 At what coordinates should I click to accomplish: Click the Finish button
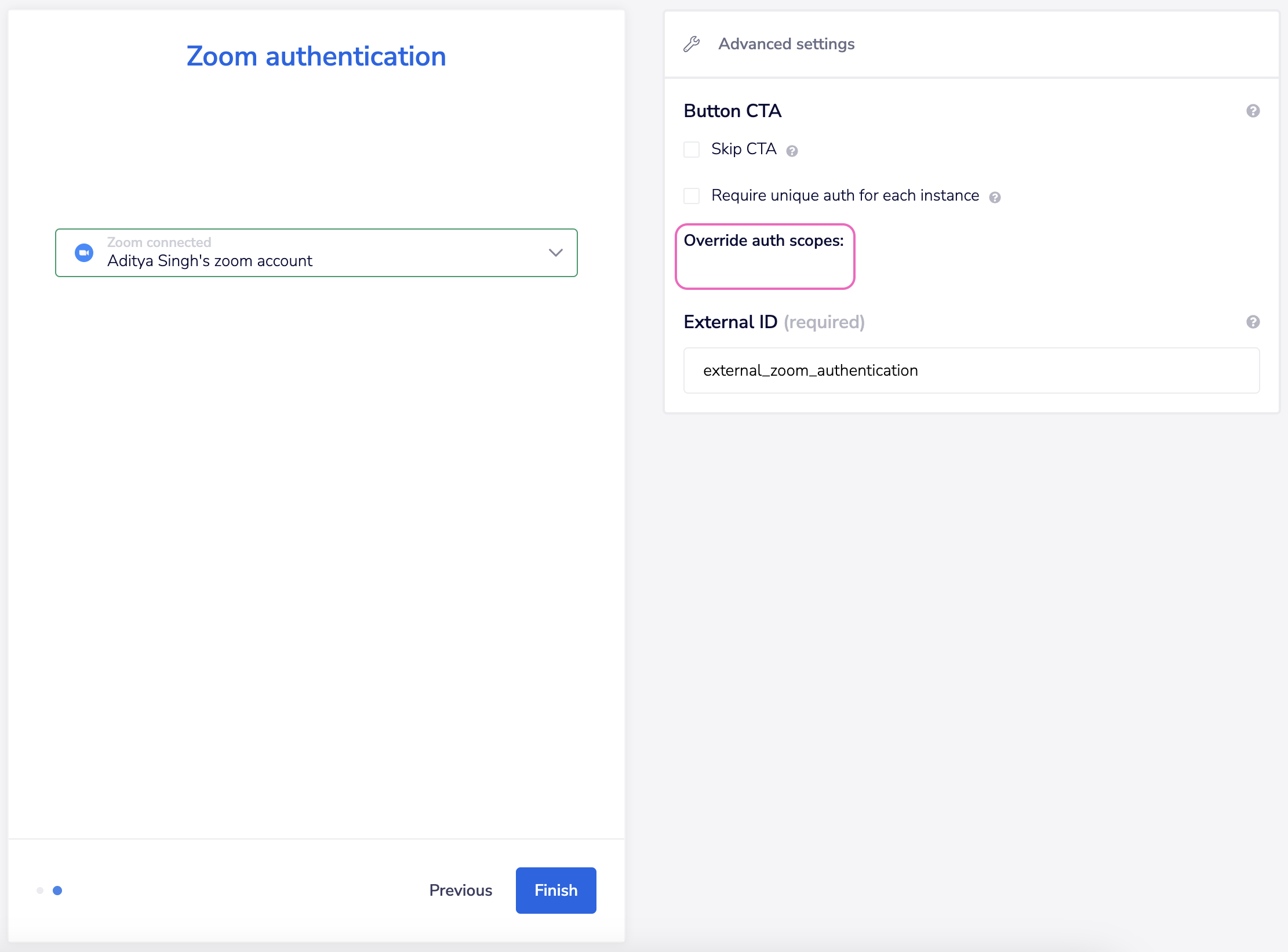coord(555,890)
